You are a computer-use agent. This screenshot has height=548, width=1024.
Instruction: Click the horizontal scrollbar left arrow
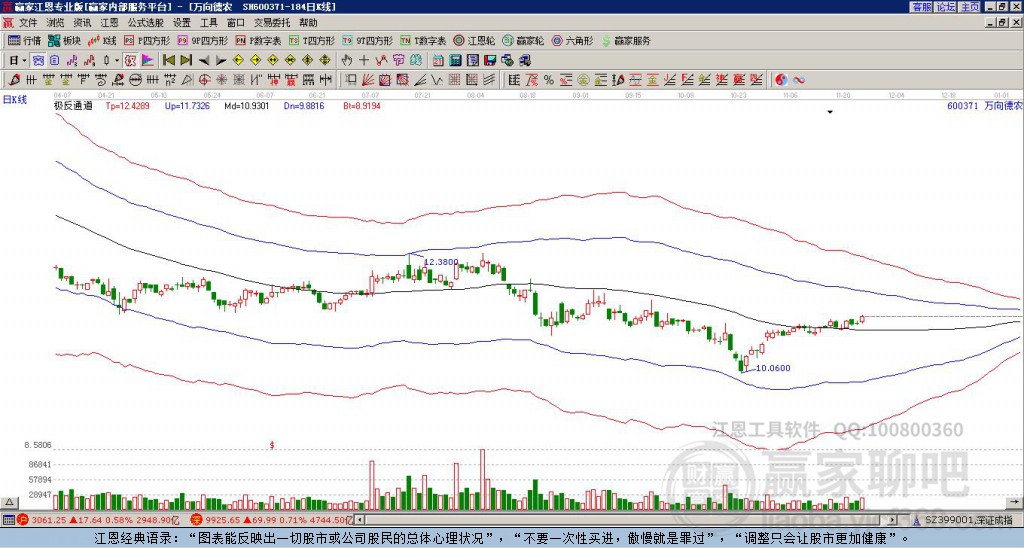click(x=360, y=520)
